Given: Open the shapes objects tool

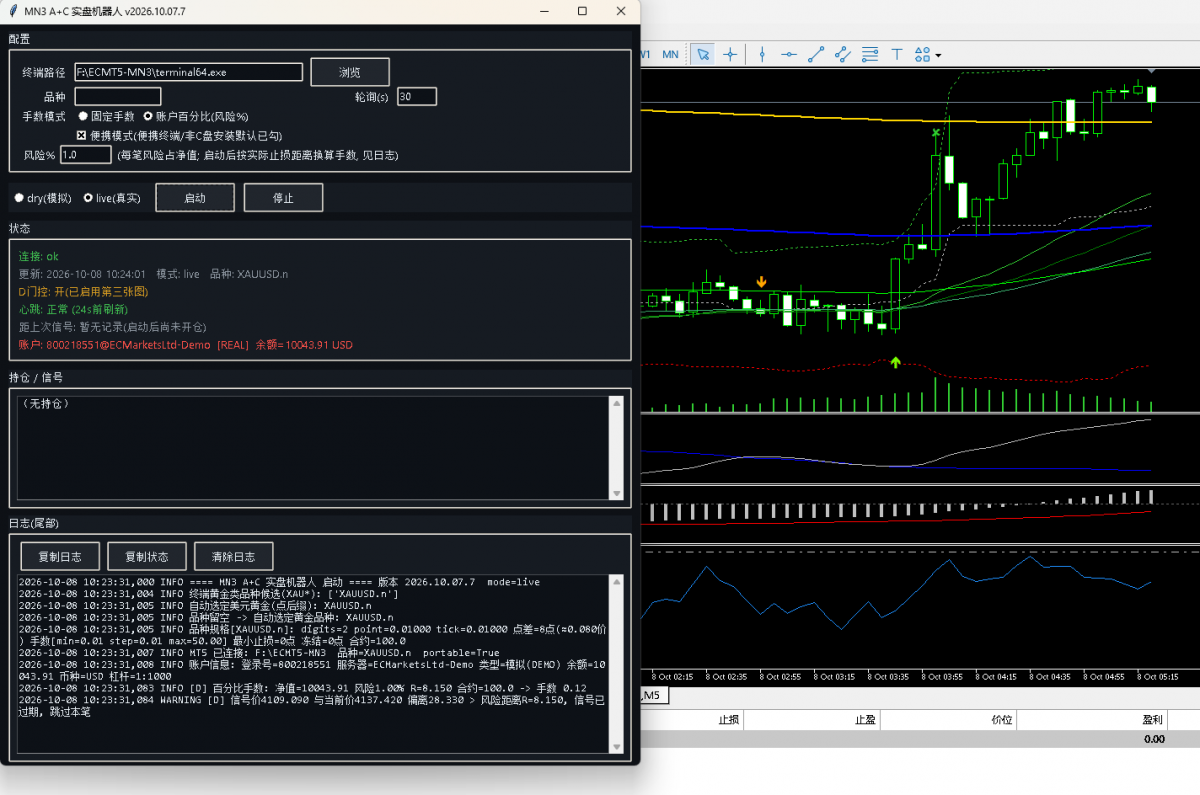Looking at the screenshot, I should [x=922, y=54].
